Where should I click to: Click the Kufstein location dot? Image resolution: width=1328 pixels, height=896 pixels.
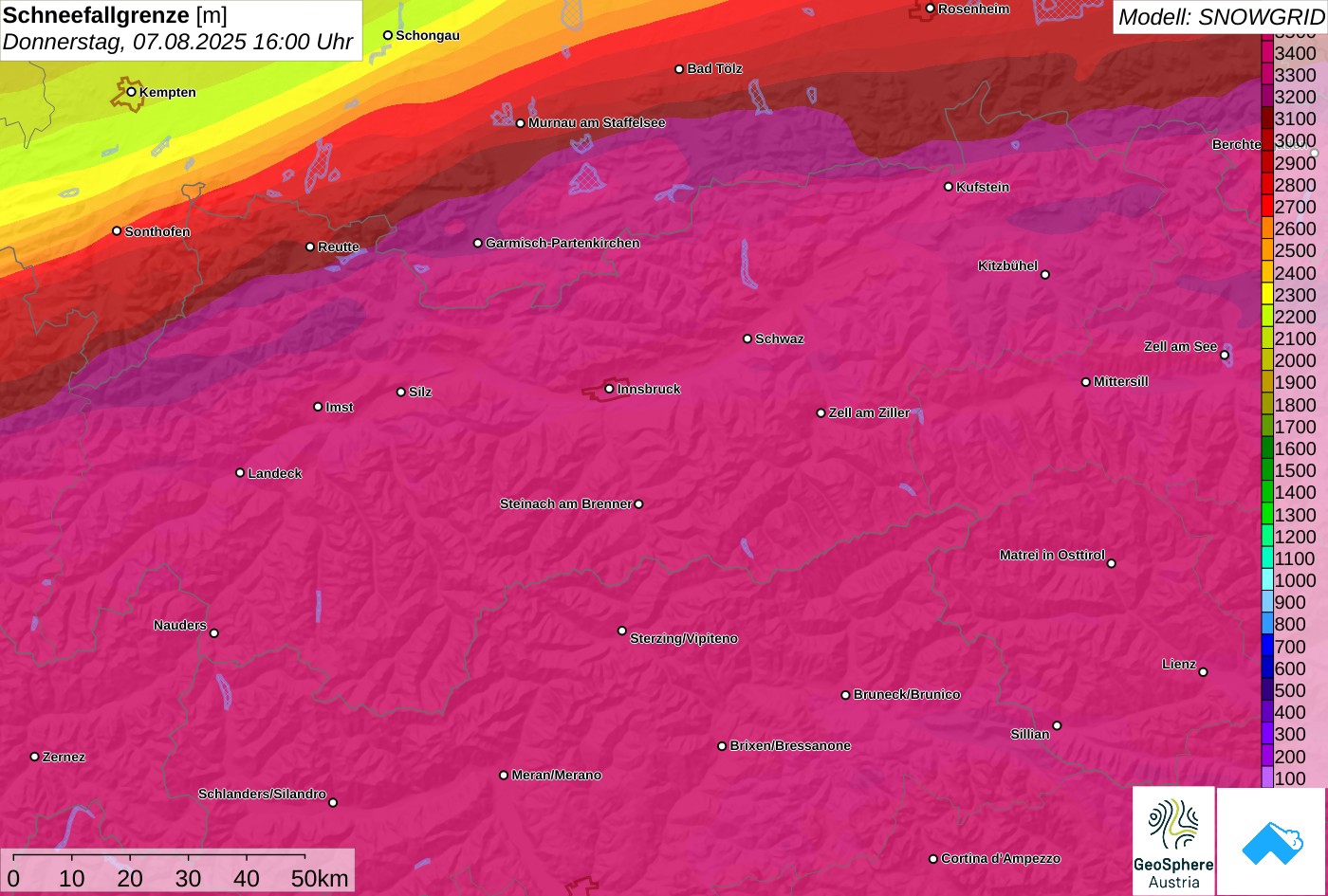tap(948, 187)
